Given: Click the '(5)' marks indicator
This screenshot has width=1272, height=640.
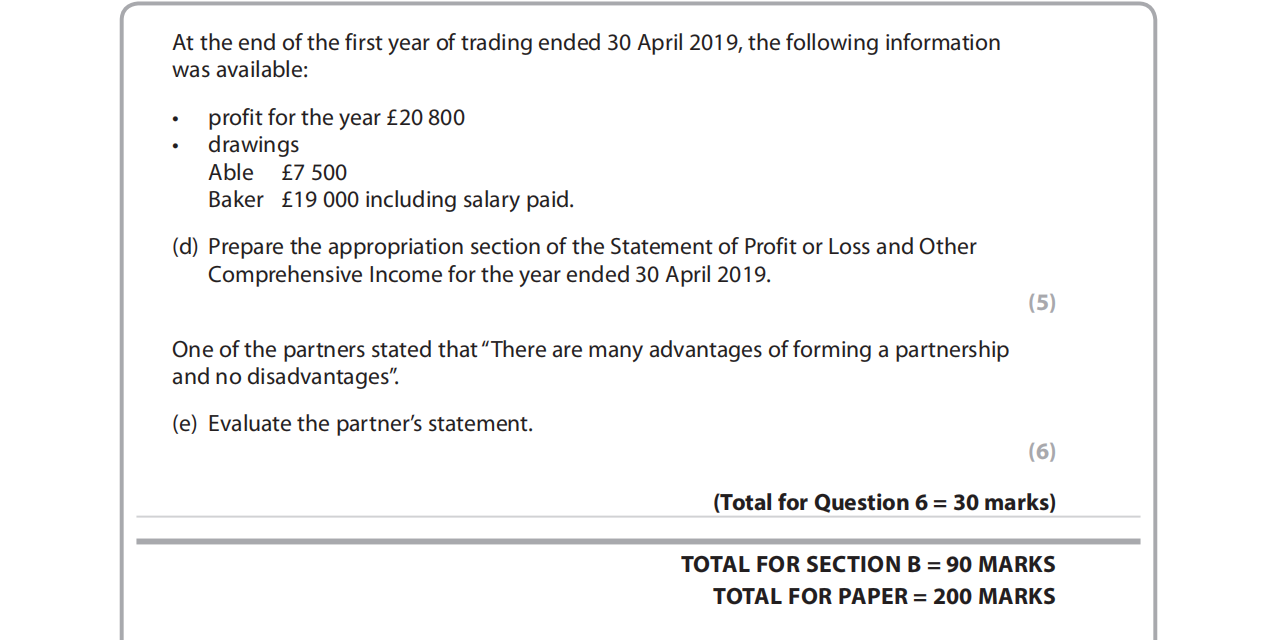Looking at the screenshot, I should pyautogui.click(x=1041, y=303).
